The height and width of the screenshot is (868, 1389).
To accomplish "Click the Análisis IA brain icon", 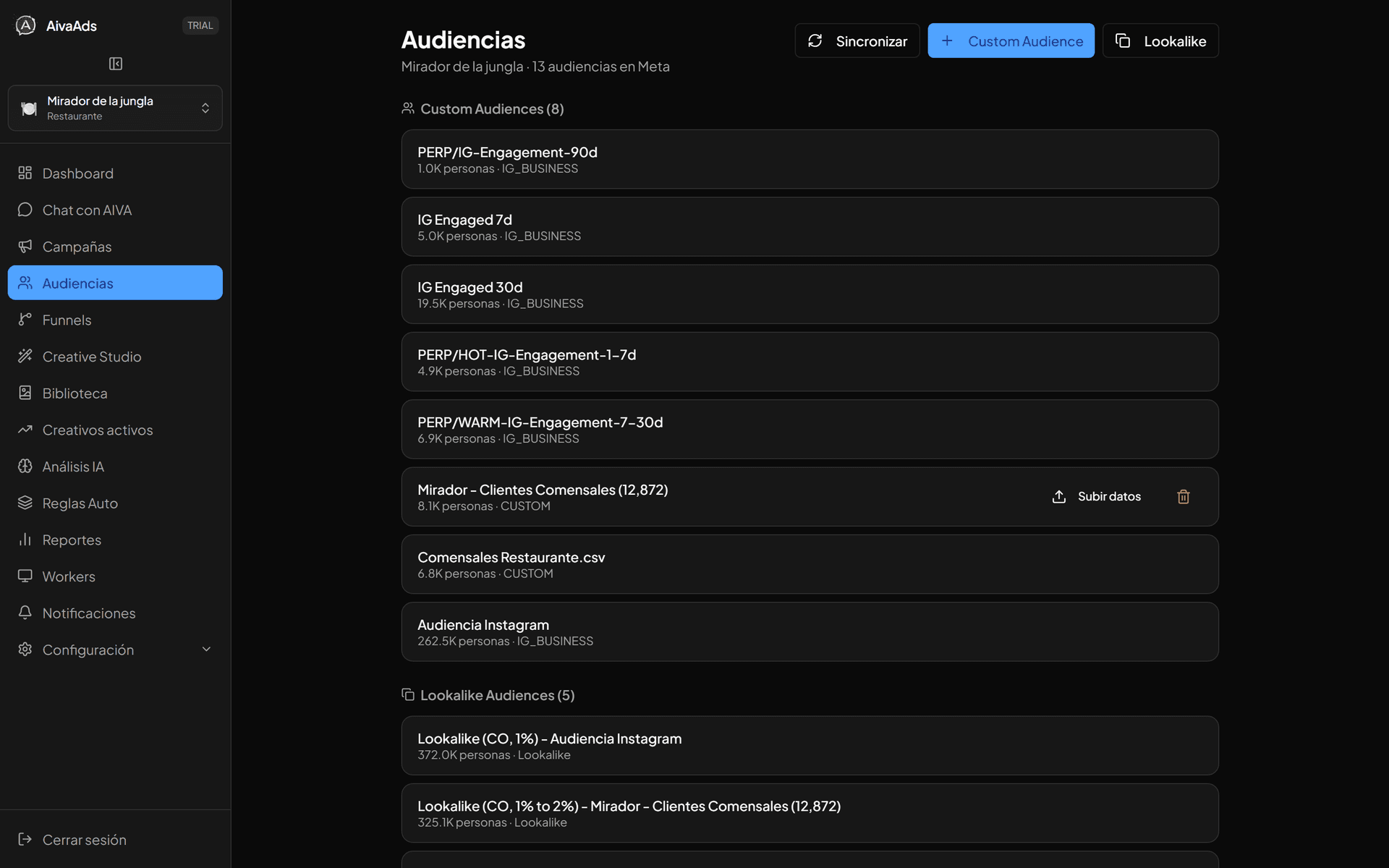I will [25, 467].
